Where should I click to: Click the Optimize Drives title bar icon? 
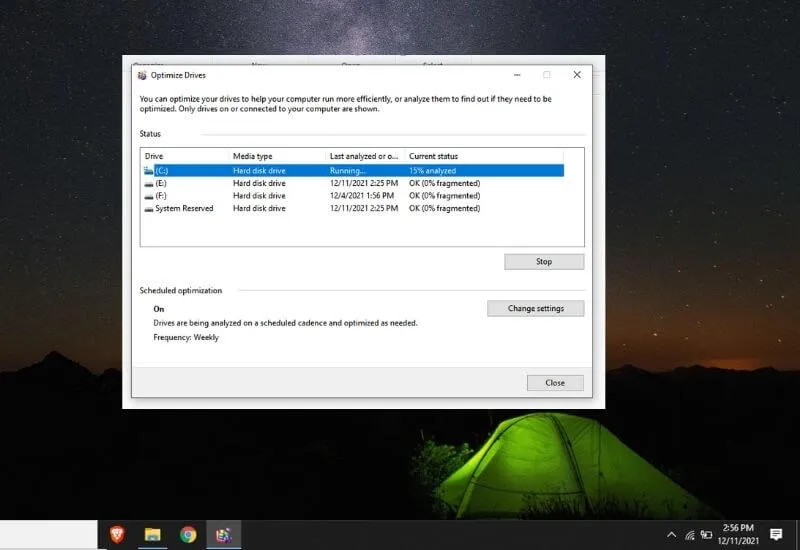(x=142, y=76)
